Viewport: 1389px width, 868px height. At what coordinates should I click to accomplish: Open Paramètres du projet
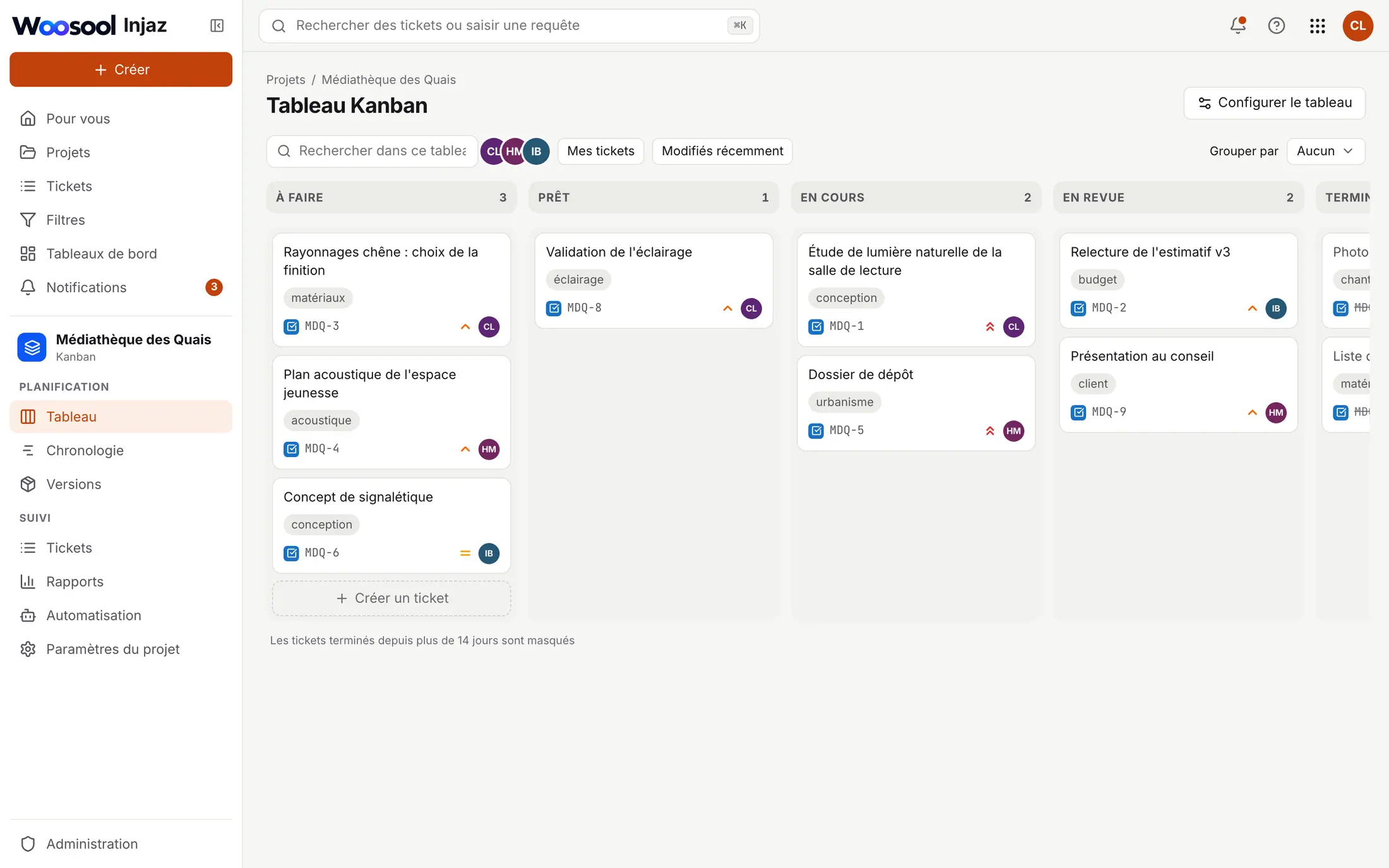point(121,650)
